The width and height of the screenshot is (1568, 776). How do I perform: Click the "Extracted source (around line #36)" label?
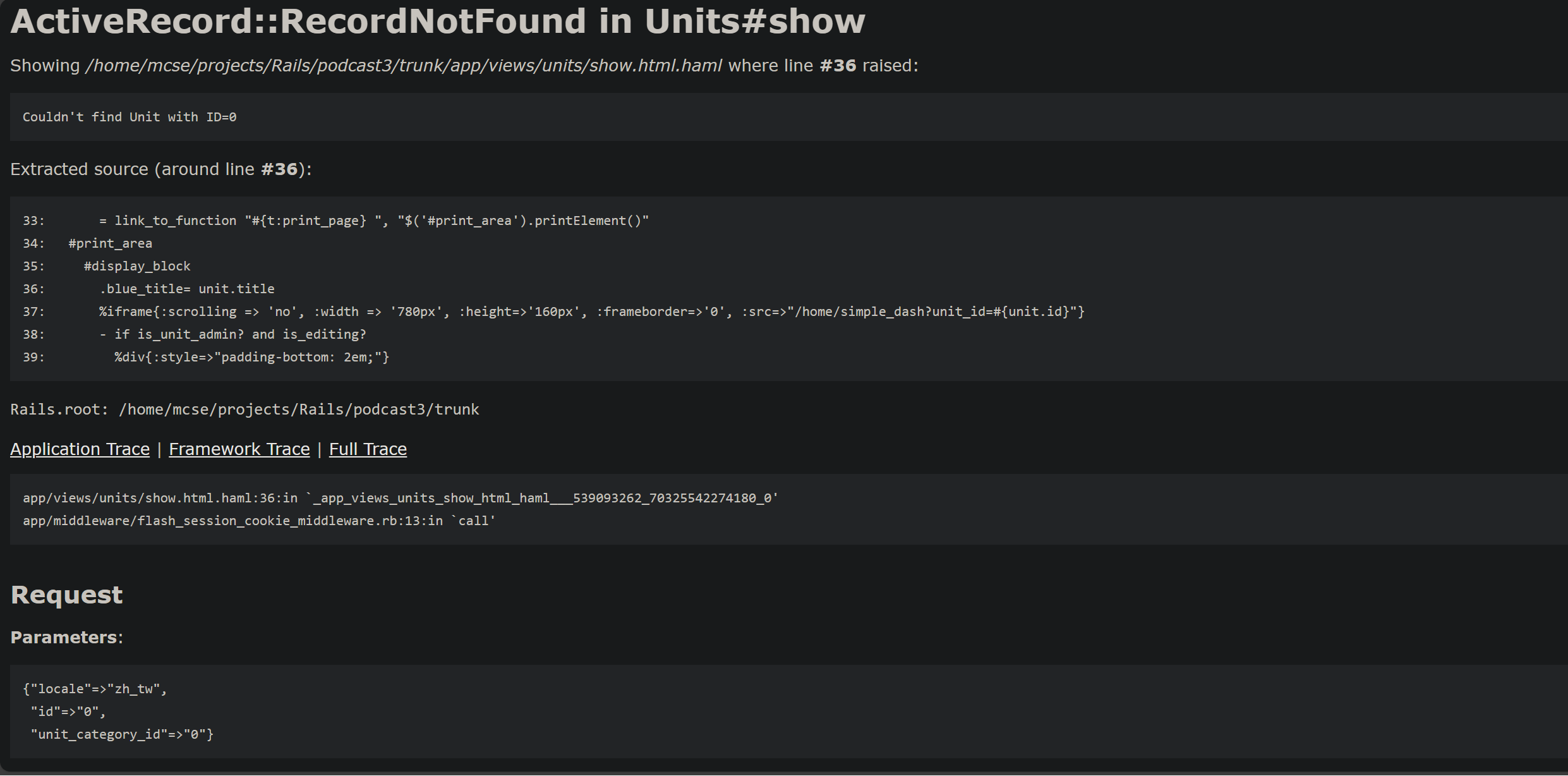click(x=161, y=169)
